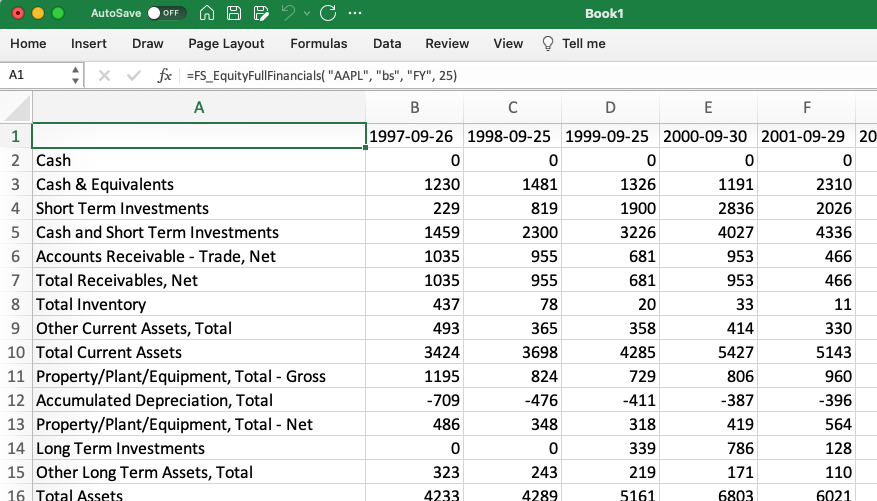This screenshot has height=501, width=877.
Task: Click the 'Total Inventory' cell
Action: (x=199, y=305)
